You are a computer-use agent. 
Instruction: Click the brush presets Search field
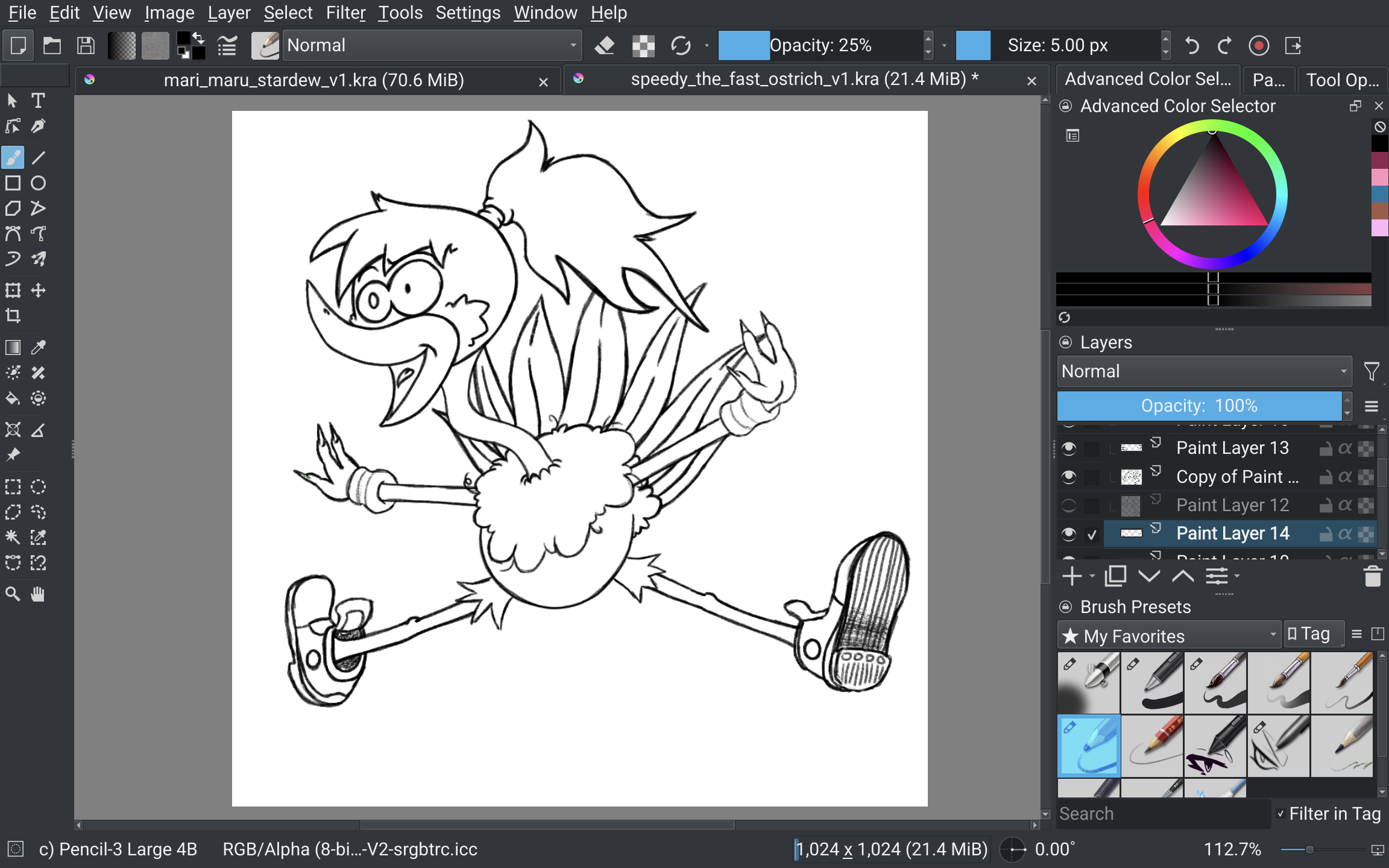[x=1162, y=814]
